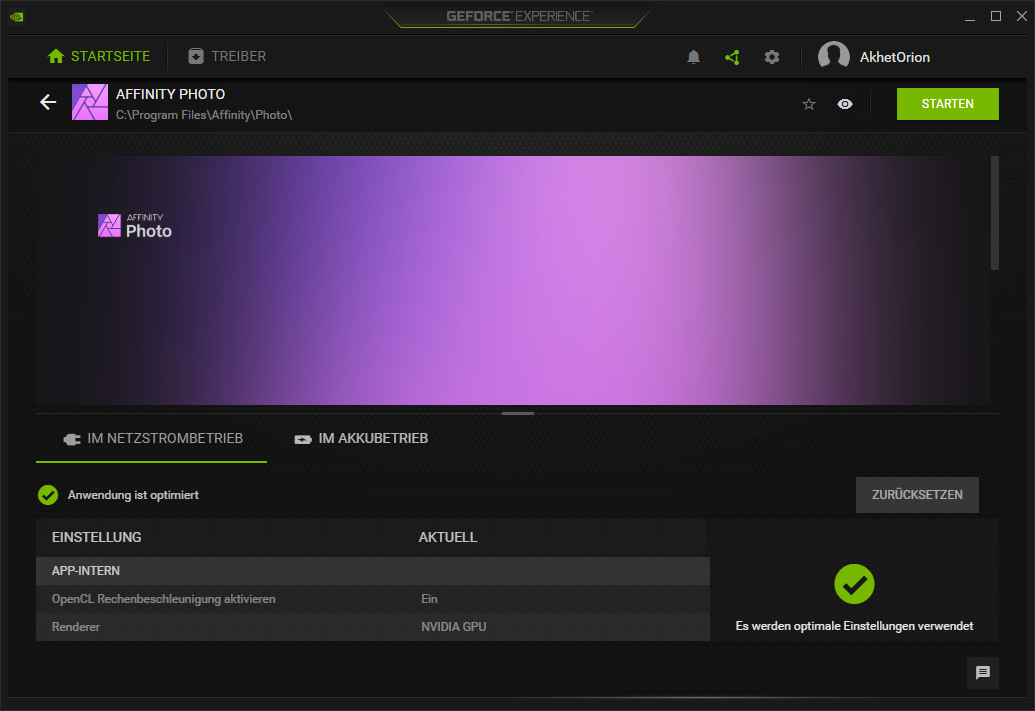Click the Affinity Photo title text
This screenshot has height=711, width=1035.
[170, 94]
